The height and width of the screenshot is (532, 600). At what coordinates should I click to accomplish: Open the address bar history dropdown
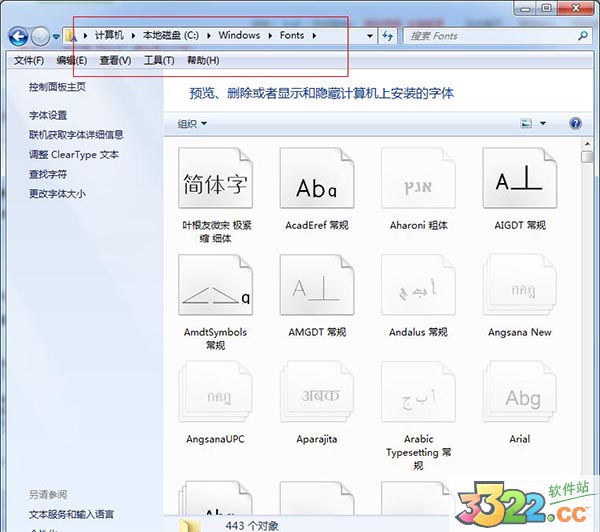(370, 36)
